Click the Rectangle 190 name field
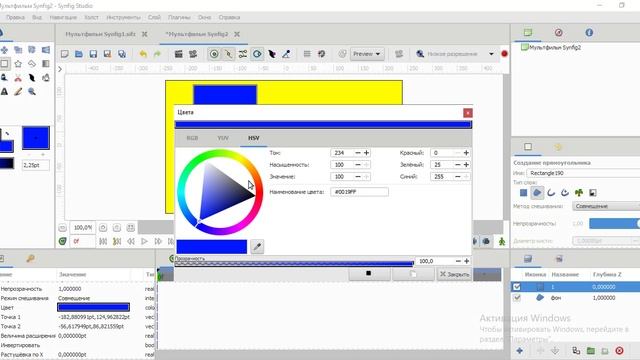 pos(583,173)
